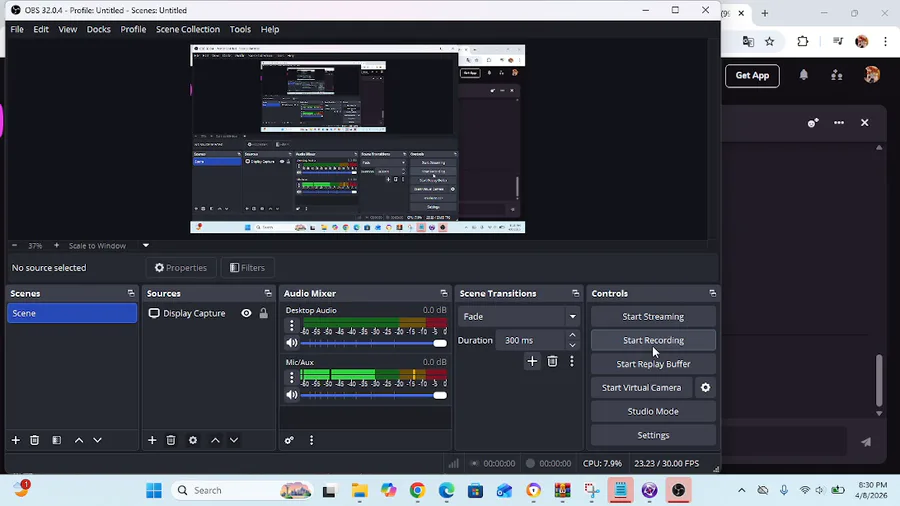Open the Scale to Window dropdown arrow

click(x=146, y=246)
